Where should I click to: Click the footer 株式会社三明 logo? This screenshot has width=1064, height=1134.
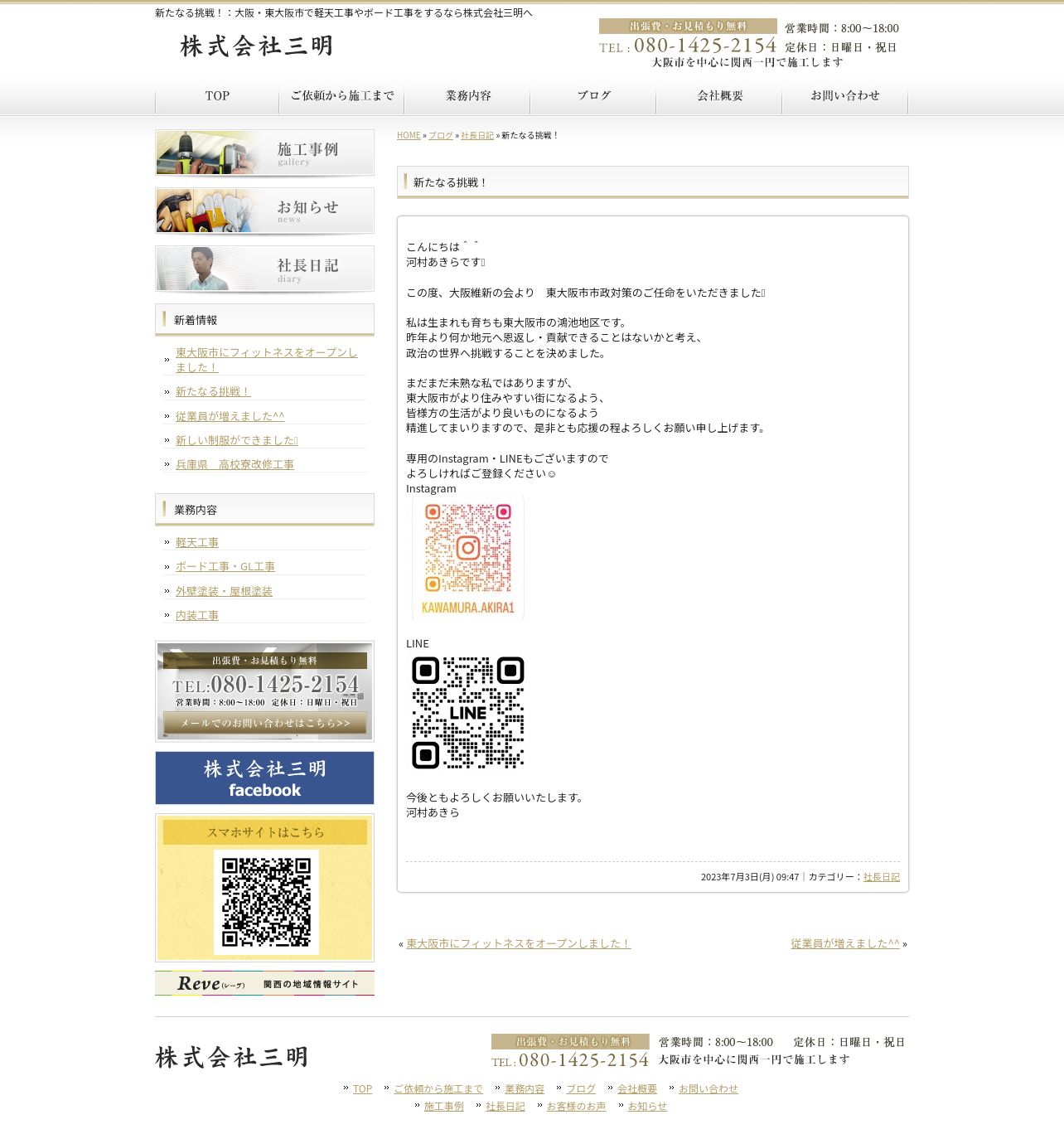(x=232, y=1057)
